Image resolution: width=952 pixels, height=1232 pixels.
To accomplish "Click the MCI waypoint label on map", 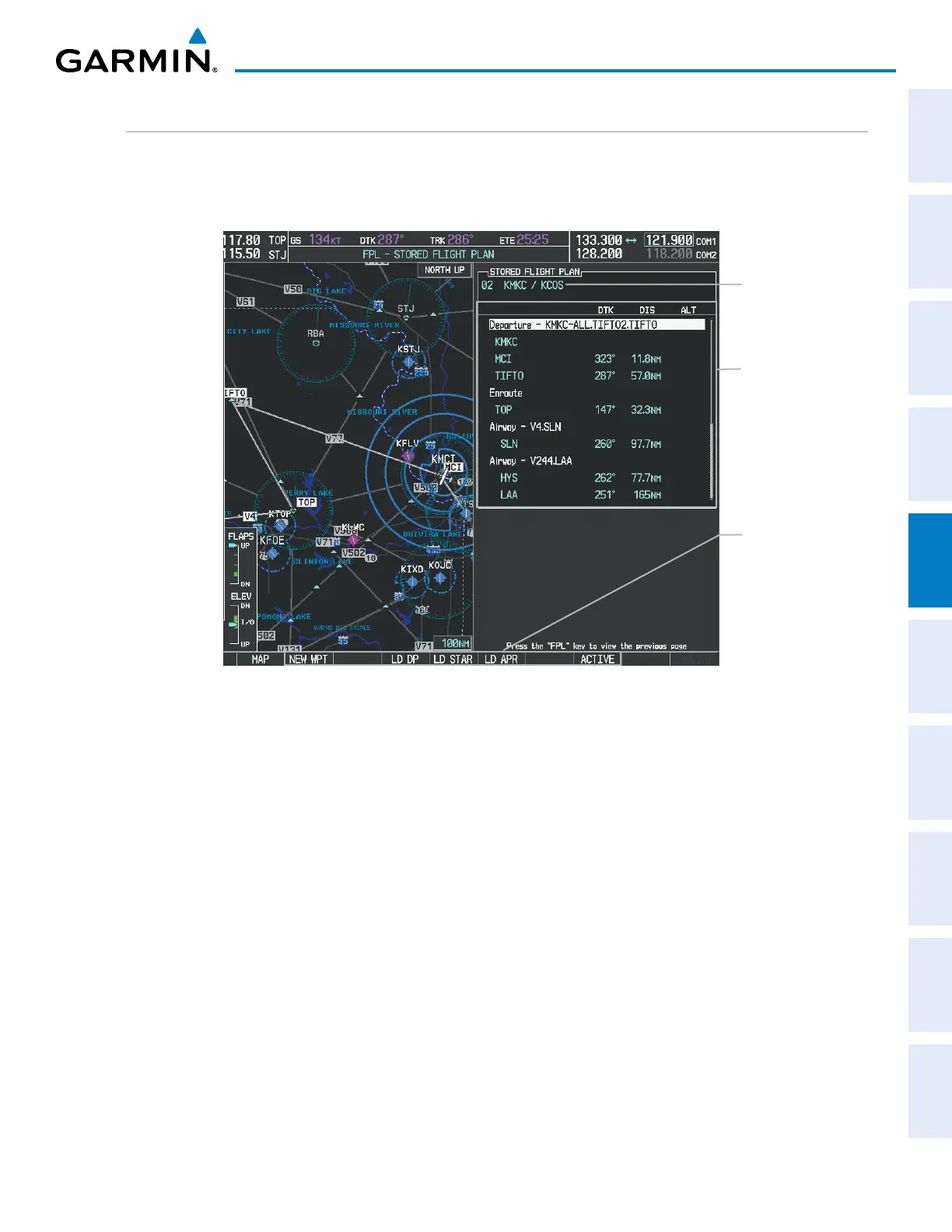I will pyautogui.click(x=453, y=467).
